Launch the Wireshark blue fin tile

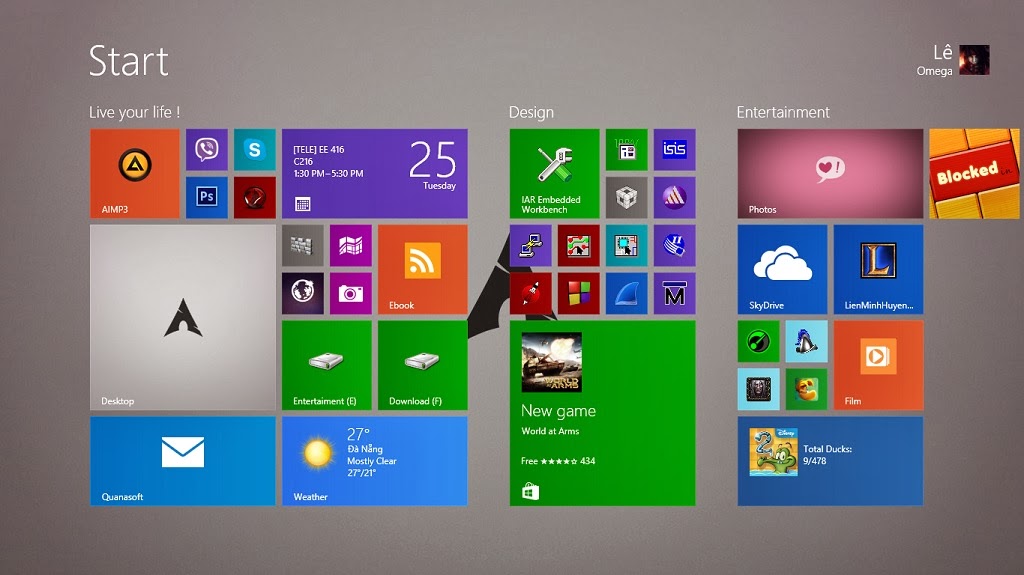pyautogui.click(x=626, y=293)
